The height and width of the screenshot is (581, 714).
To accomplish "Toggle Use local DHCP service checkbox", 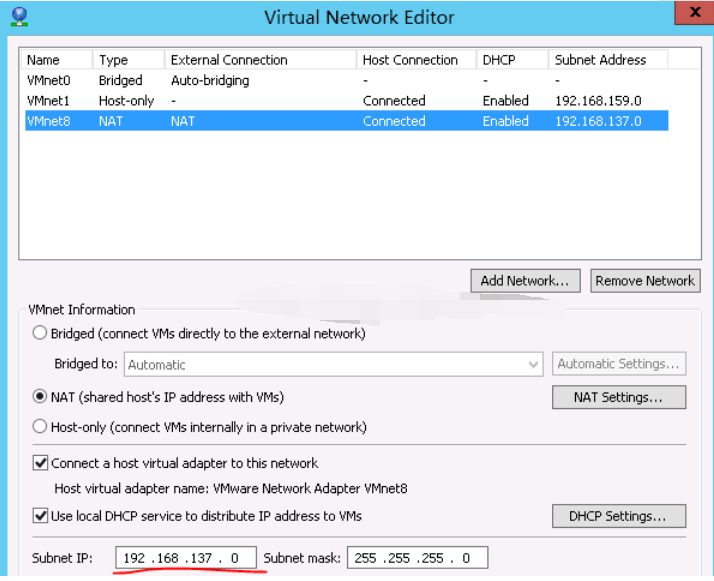I will 41,516.
